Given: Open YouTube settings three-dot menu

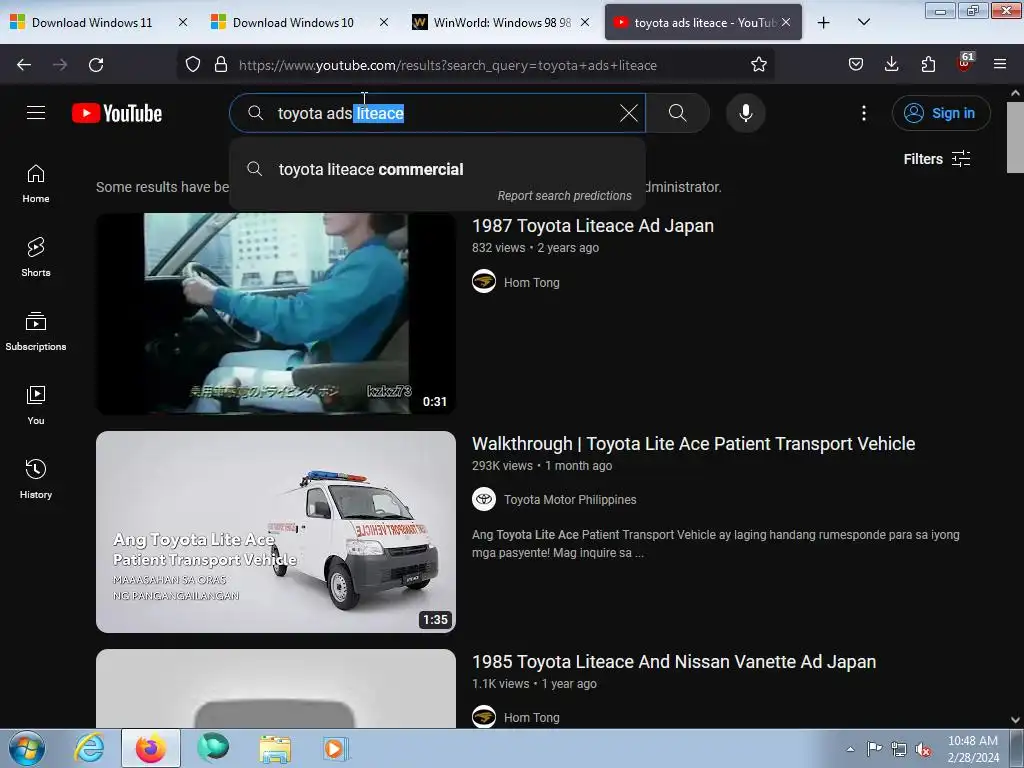Looking at the screenshot, I should pos(864,113).
